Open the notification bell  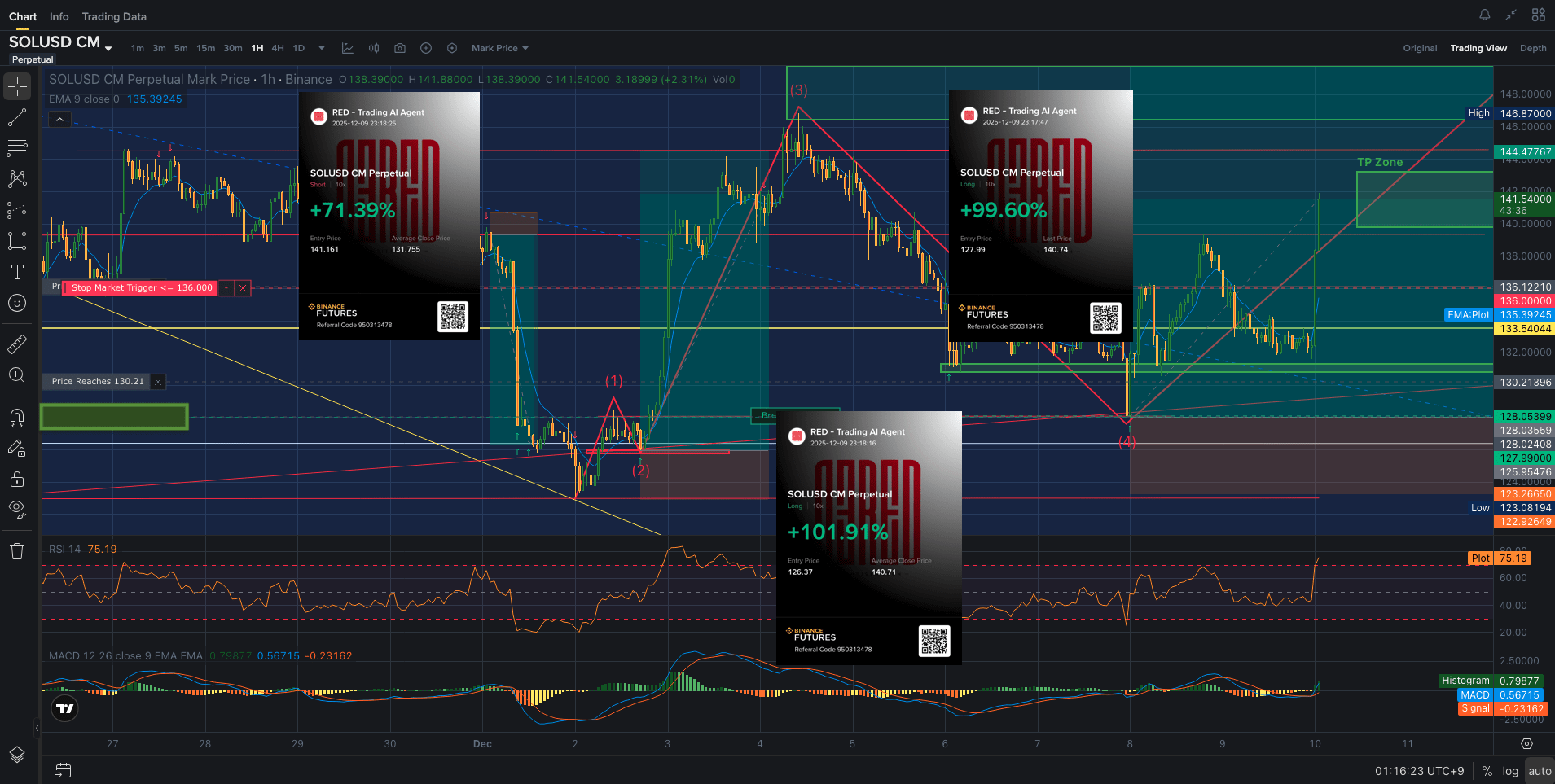coord(1485,15)
